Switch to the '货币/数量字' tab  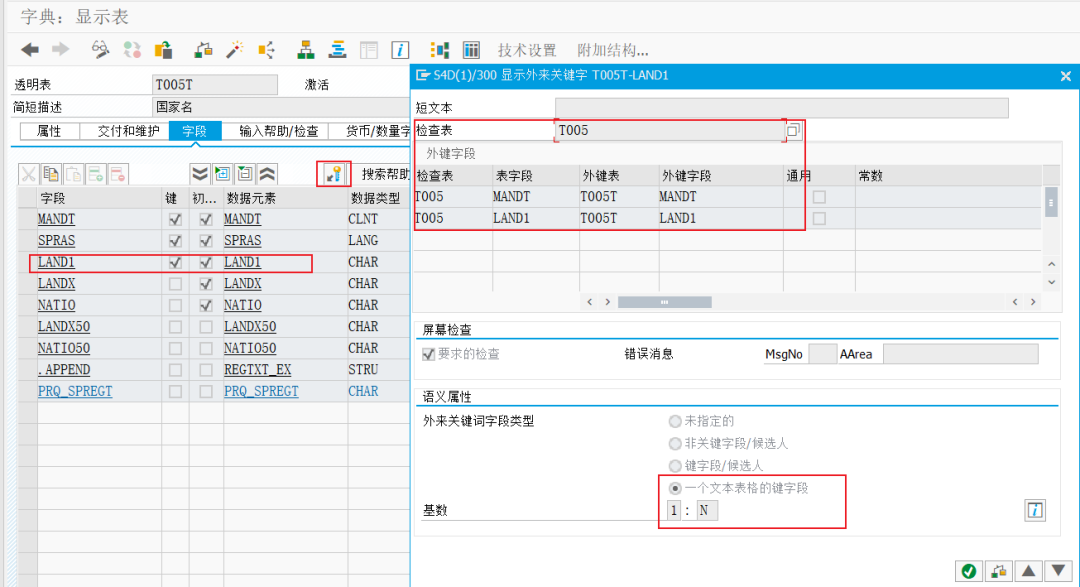point(370,131)
